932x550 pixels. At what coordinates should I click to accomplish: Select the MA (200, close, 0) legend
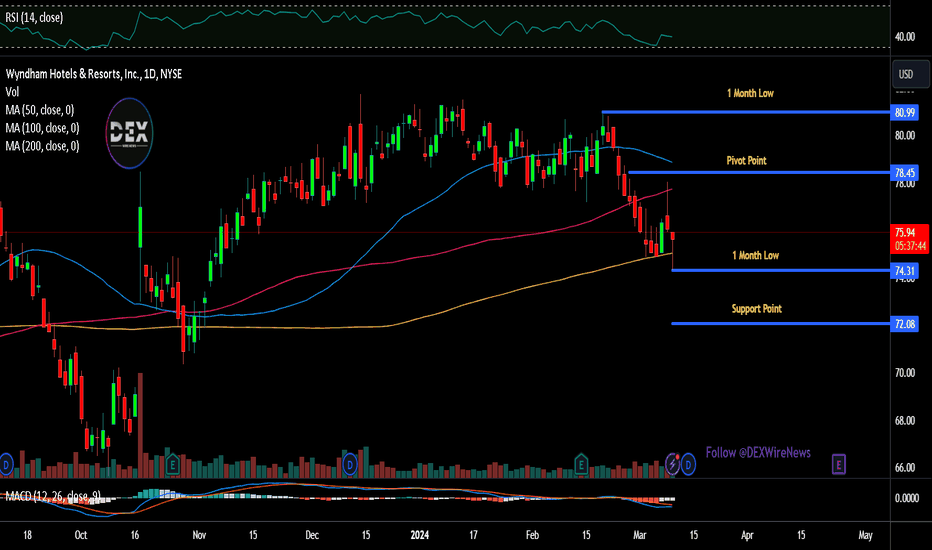coord(42,146)
